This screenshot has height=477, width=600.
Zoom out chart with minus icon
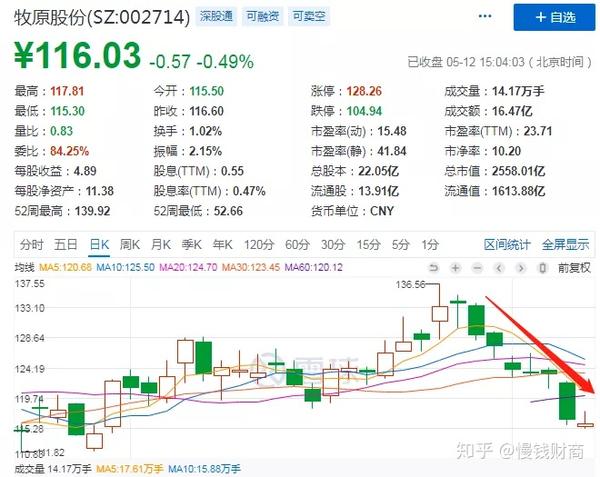tap(477, 268)
